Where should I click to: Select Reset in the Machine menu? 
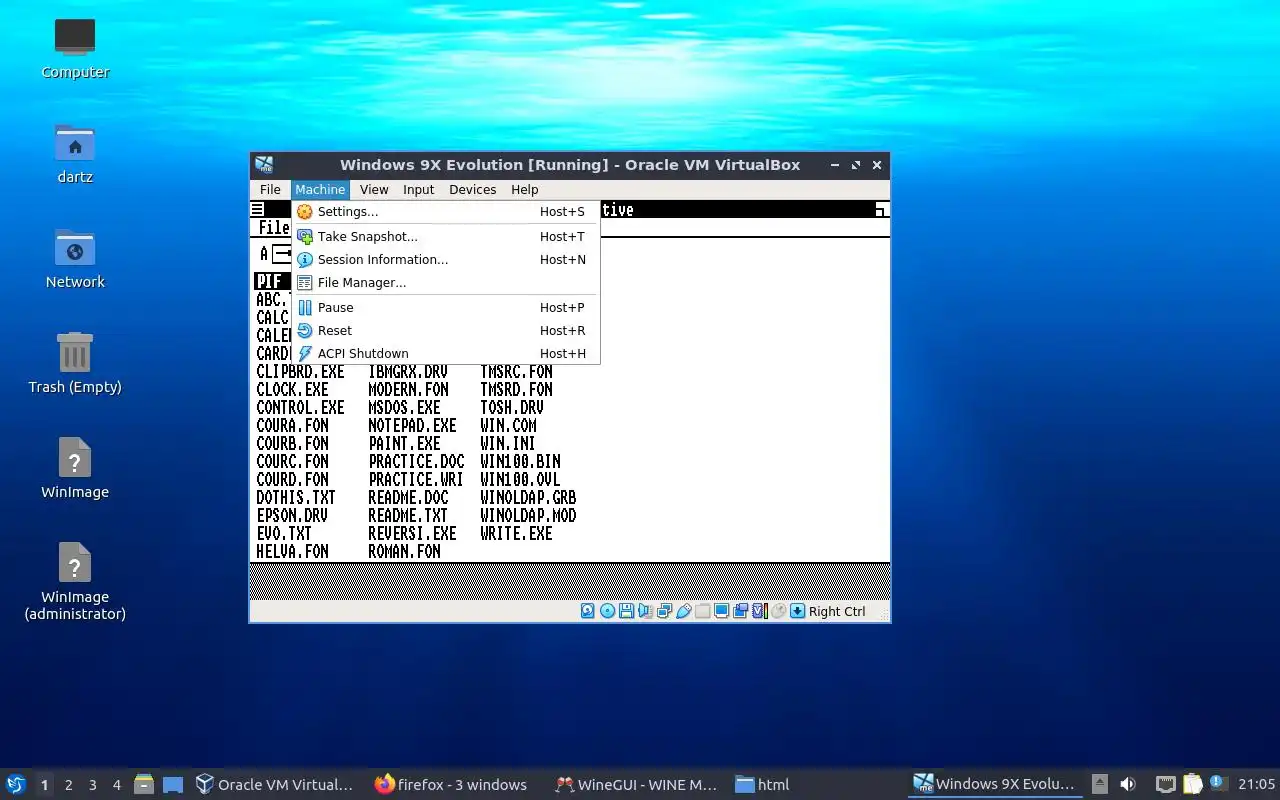[x=446, y=331]
